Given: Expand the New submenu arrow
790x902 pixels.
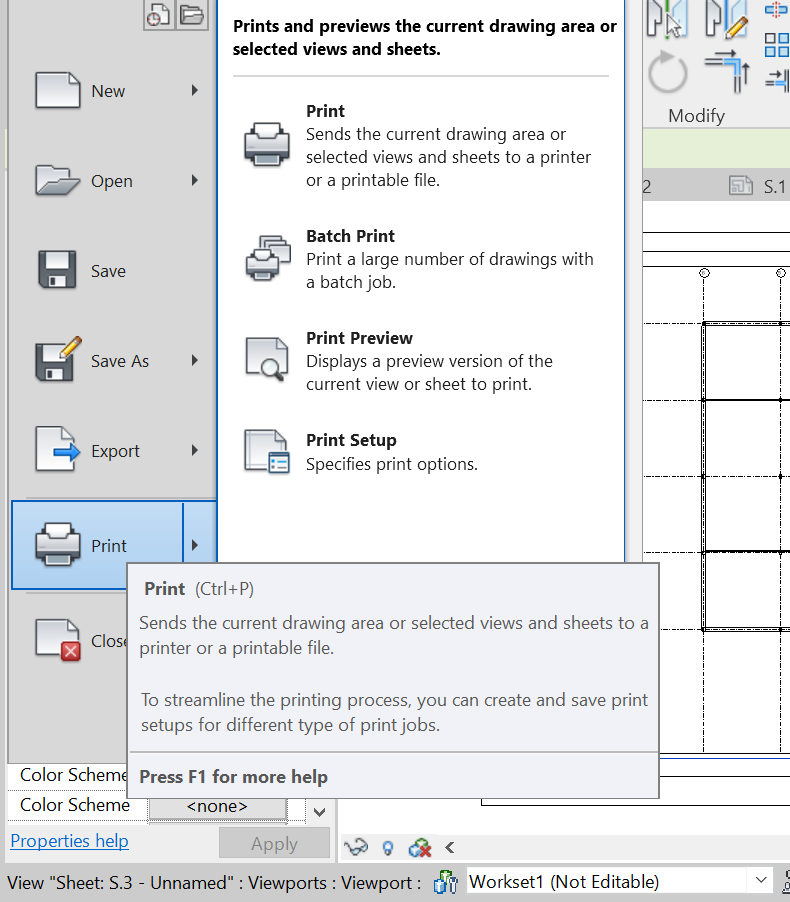Looking at the screenshot, I should (195, 91).
